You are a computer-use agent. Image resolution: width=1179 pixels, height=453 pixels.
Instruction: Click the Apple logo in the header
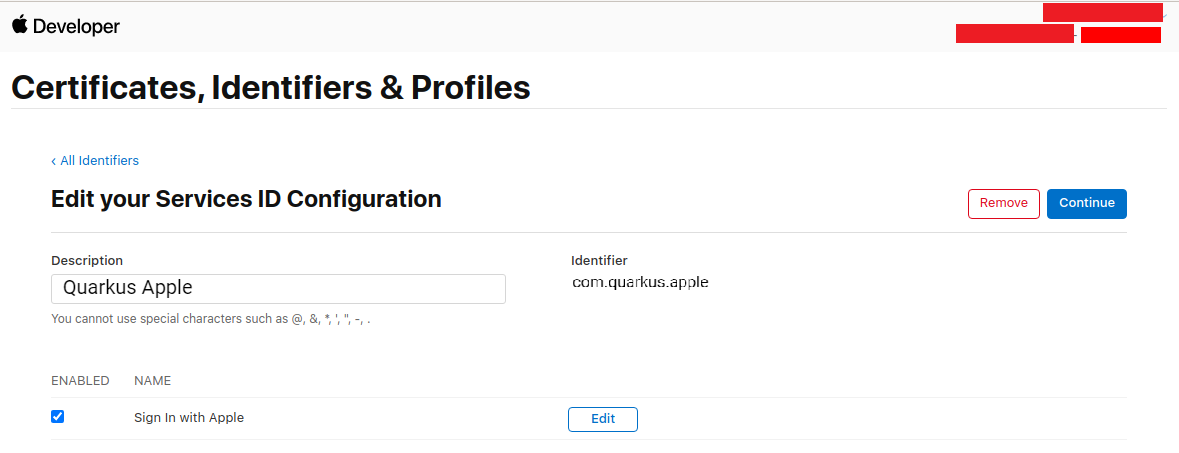[x=20, y=25]
